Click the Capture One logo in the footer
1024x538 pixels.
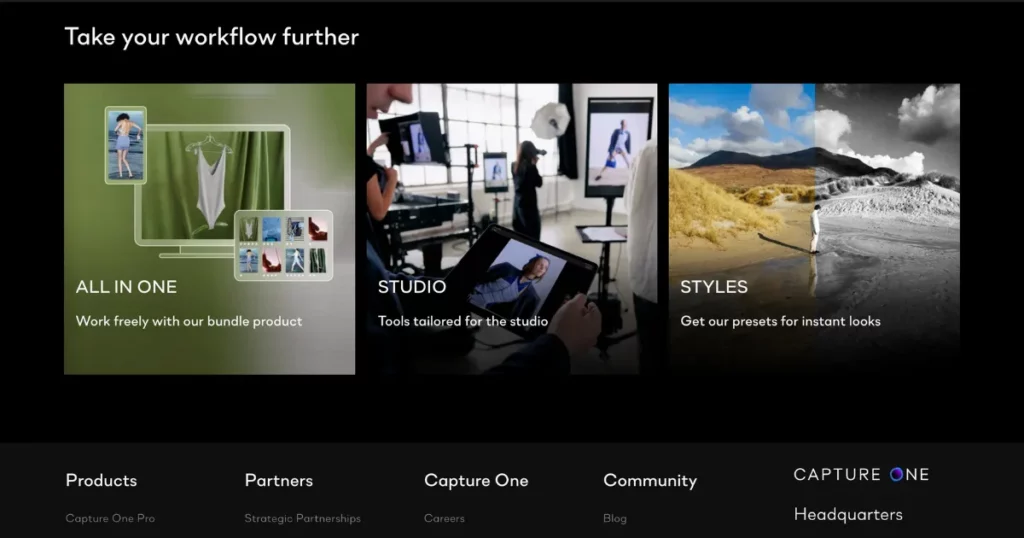[x=861, y=474]
